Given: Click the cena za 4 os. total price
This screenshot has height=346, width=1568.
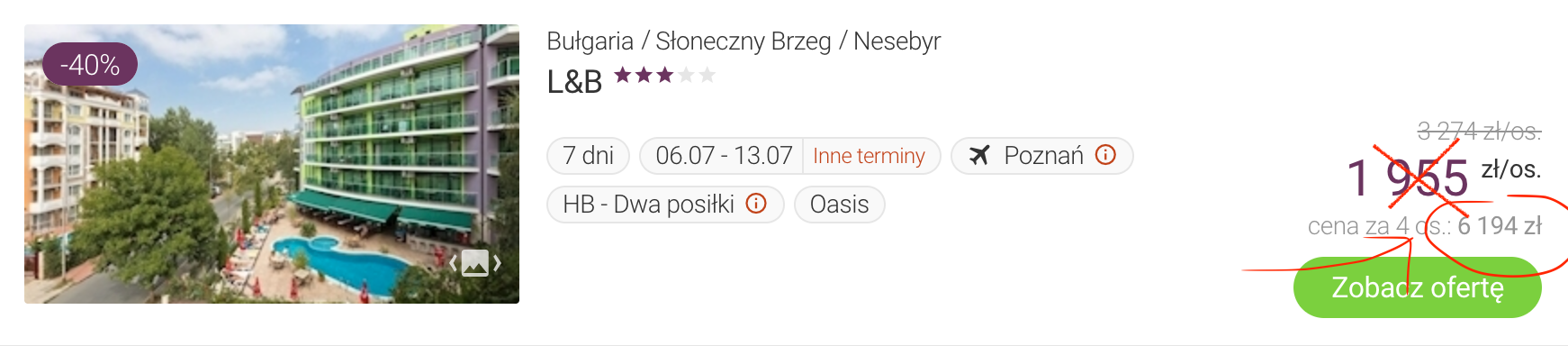Looking at the screenshot, I should (x=1424, y=225).
